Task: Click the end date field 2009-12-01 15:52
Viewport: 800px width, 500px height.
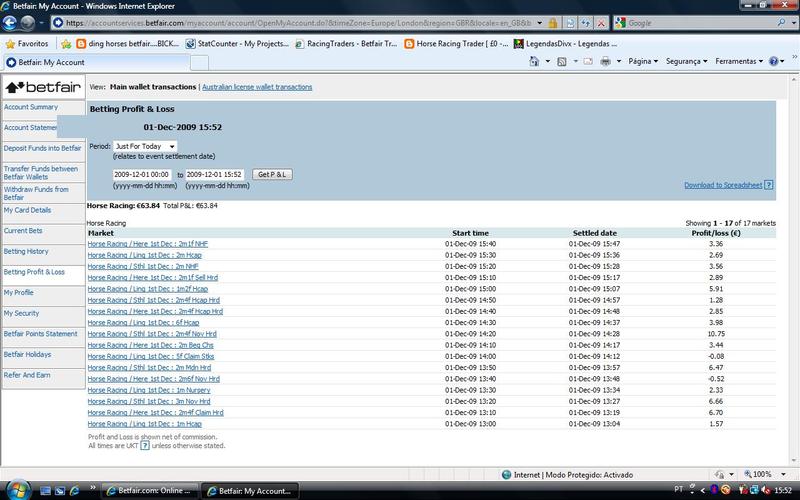Action: (214, 174)
